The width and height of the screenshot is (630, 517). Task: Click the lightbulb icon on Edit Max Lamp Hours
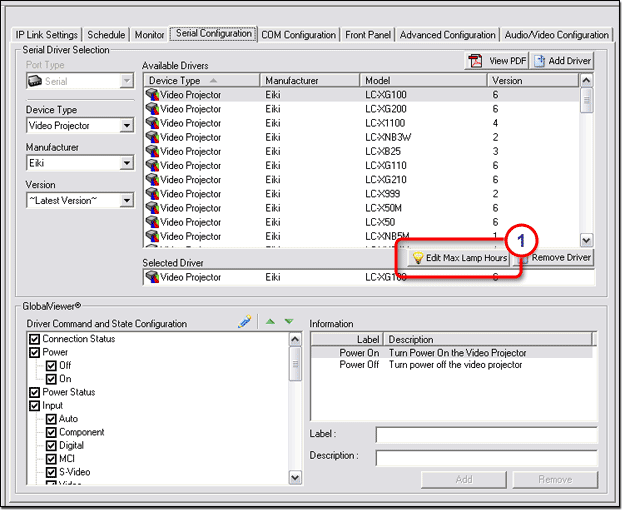coord(418,258)
